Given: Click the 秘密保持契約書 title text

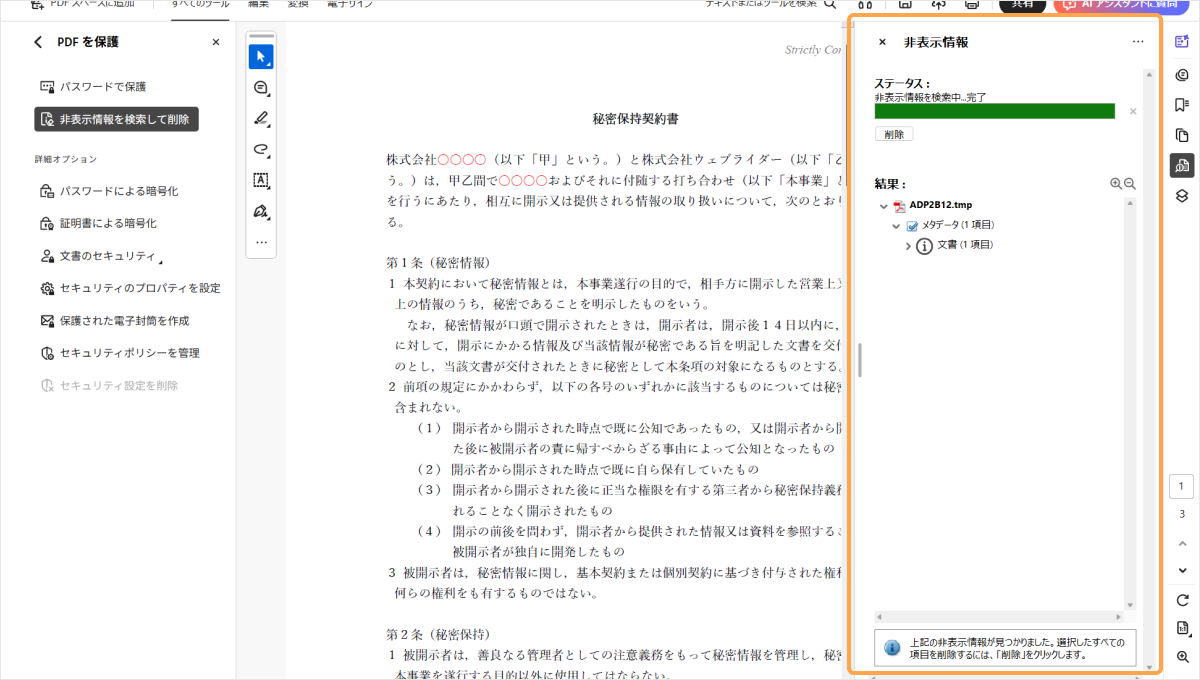Looking at the screenshot, I should coord(635,119).
